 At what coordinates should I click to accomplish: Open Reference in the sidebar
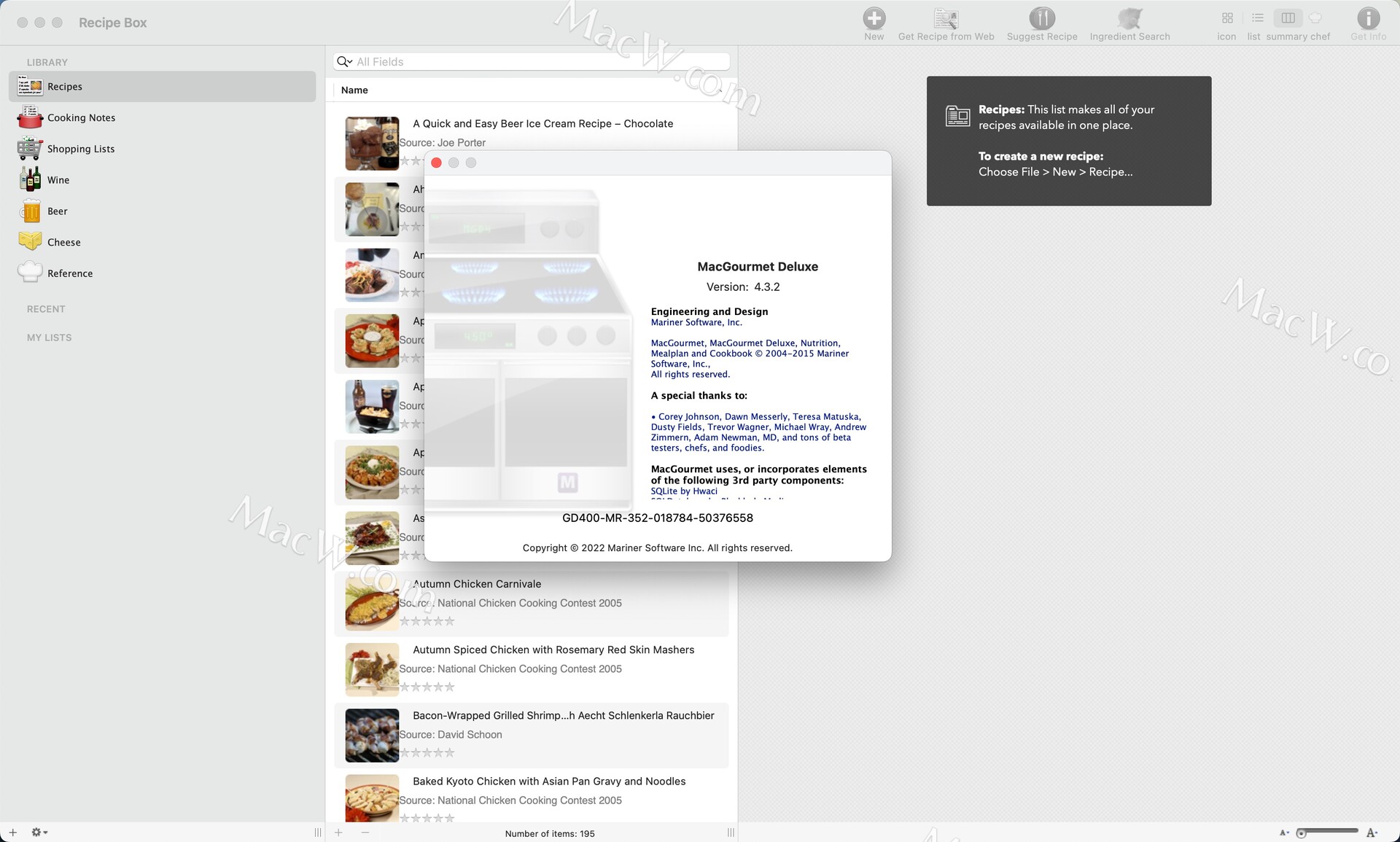pos(162,273)
